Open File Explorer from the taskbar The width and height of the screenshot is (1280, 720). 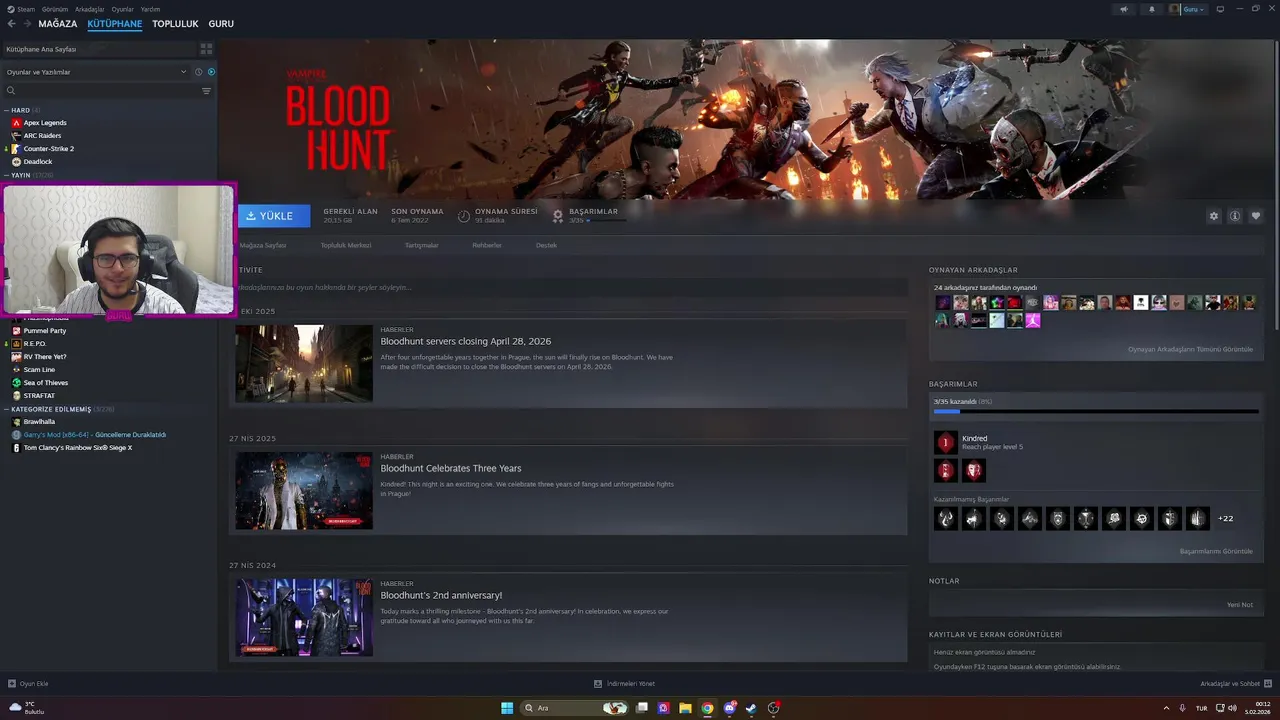pos(685,708)
